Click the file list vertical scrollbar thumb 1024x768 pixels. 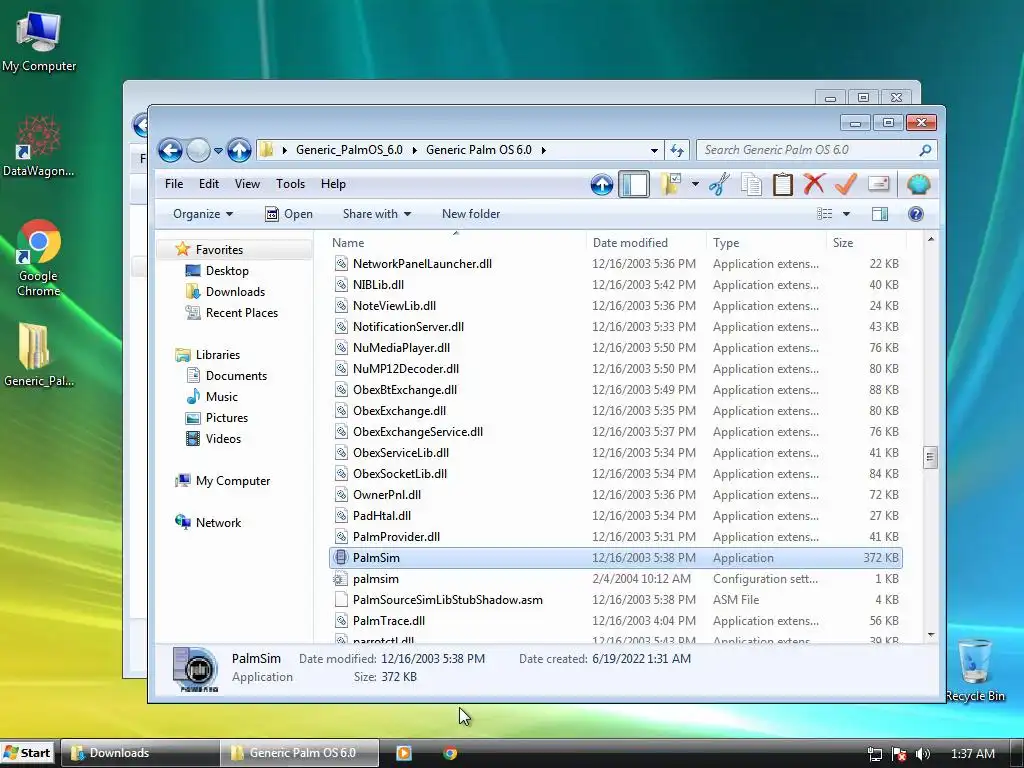click(931, 457)
